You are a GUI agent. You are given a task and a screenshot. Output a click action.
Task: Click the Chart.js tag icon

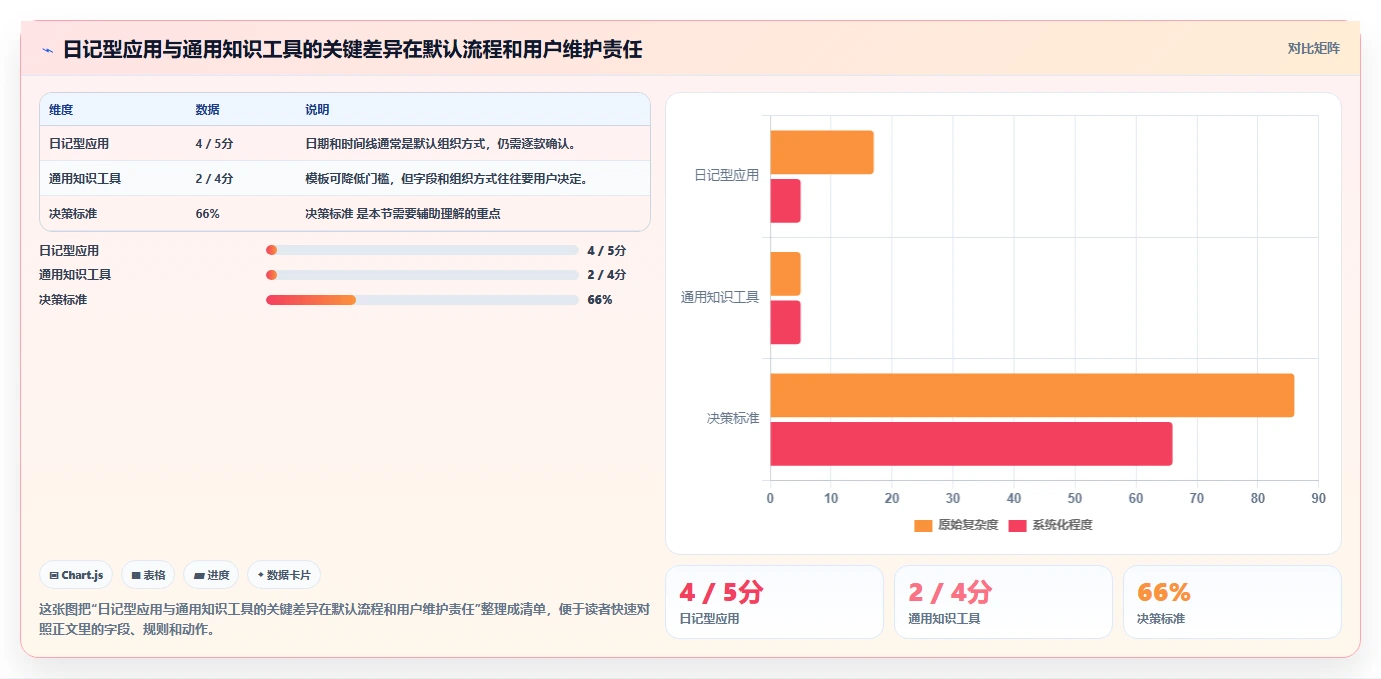point(54,575)
